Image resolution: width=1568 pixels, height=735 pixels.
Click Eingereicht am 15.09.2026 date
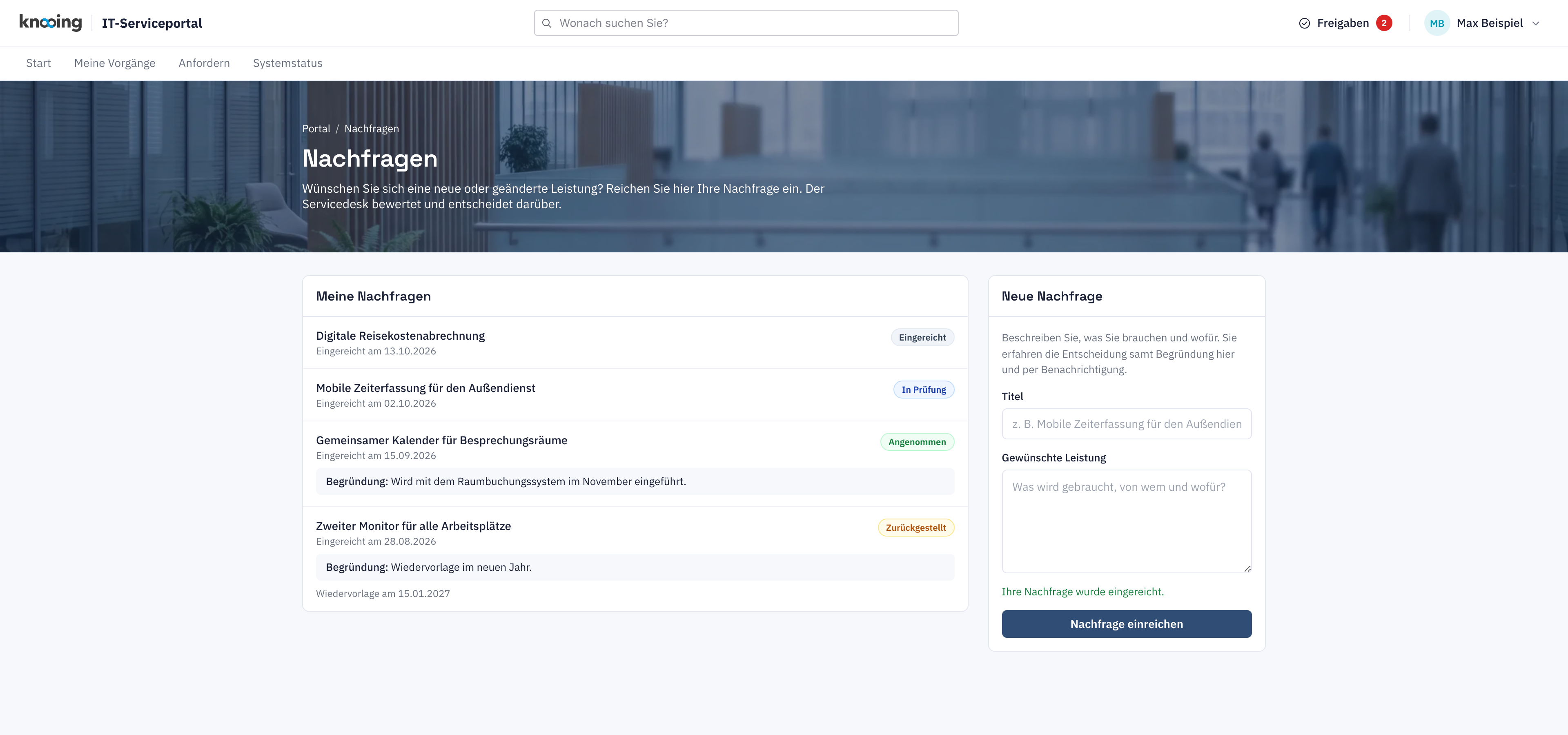376,456
